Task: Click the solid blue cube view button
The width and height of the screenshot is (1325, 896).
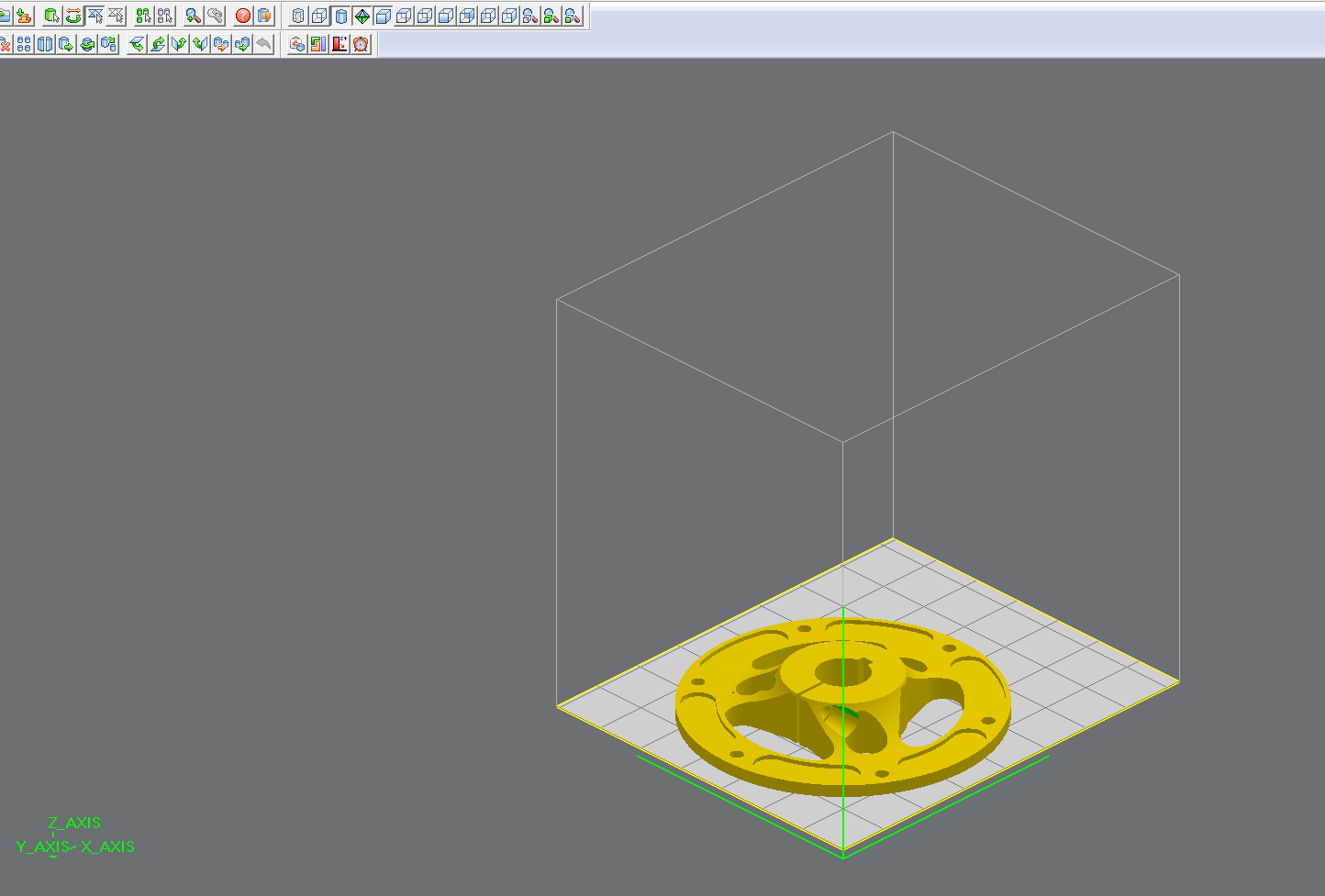Action: (384, 16)
